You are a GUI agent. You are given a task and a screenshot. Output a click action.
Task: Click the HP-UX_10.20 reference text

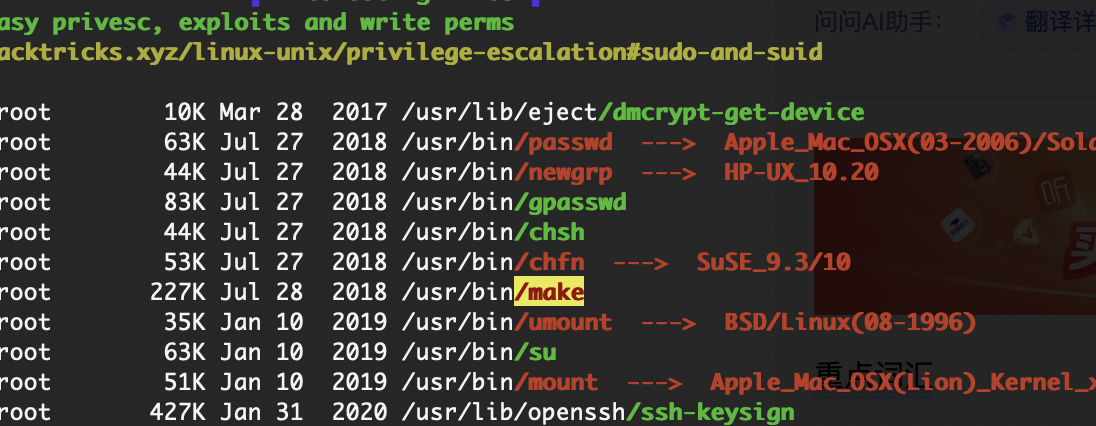tap(801, 173)
